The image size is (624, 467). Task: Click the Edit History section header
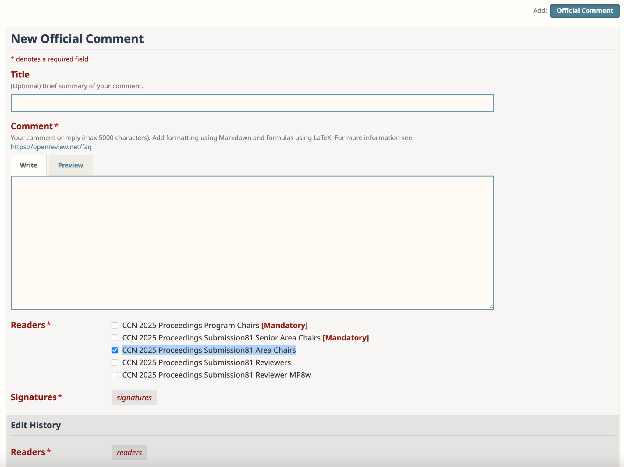pos(36,425)
